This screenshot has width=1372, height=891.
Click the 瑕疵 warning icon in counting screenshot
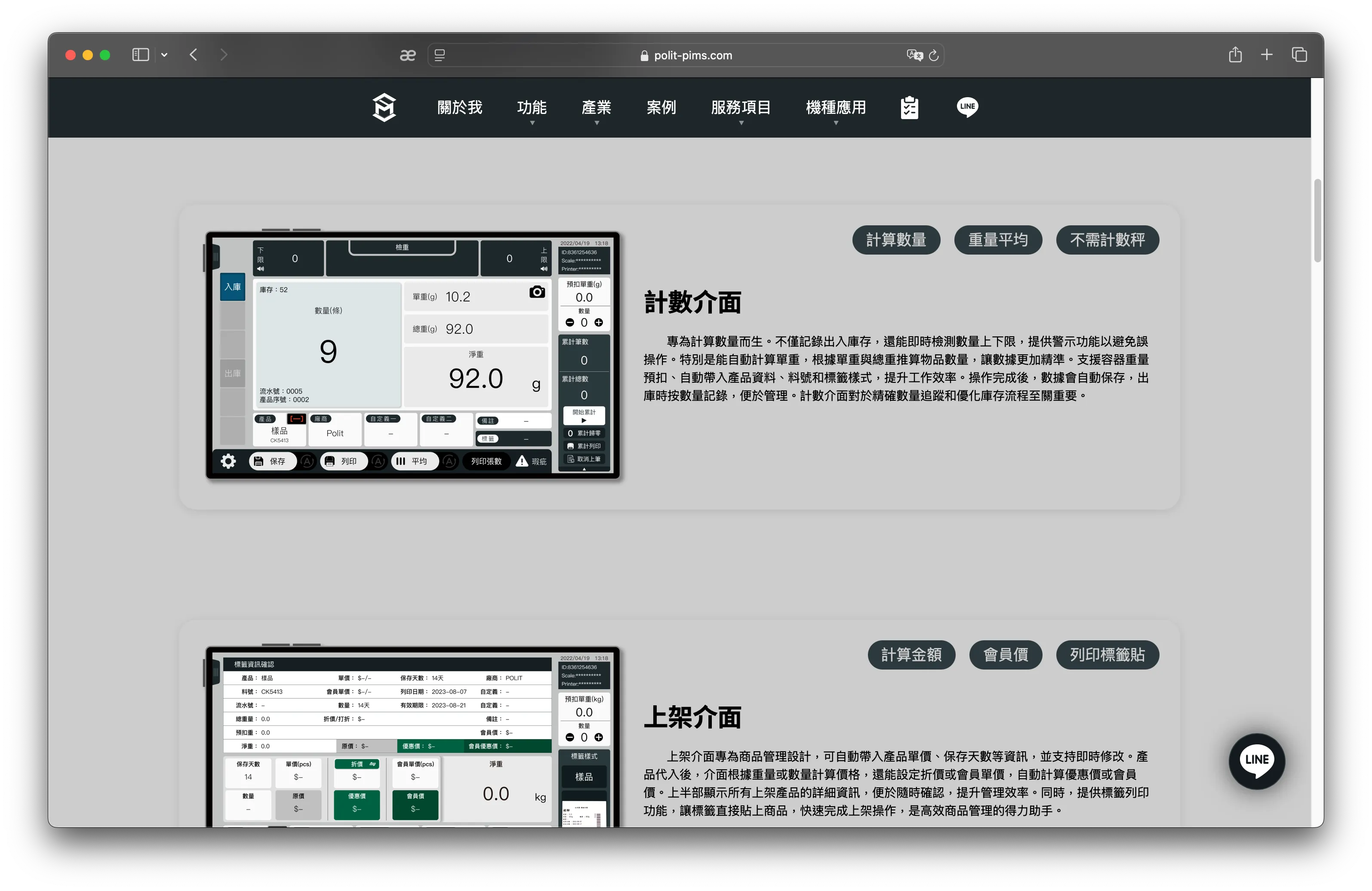pos(522,461)
